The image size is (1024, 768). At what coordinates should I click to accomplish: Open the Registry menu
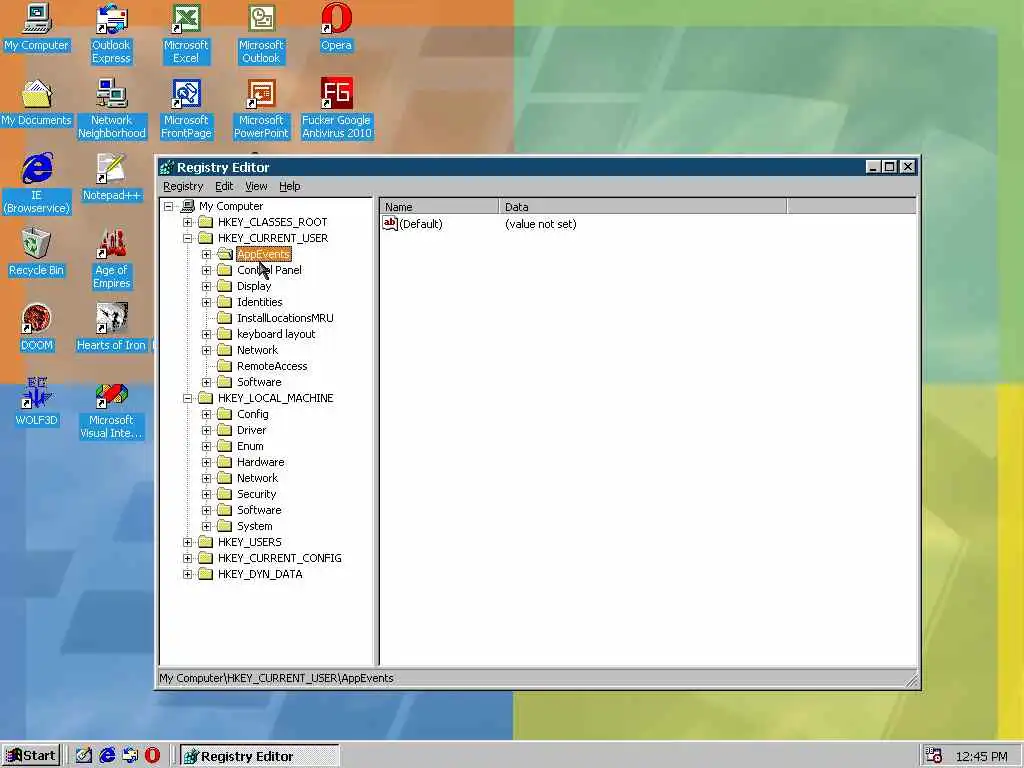point(183,187)
